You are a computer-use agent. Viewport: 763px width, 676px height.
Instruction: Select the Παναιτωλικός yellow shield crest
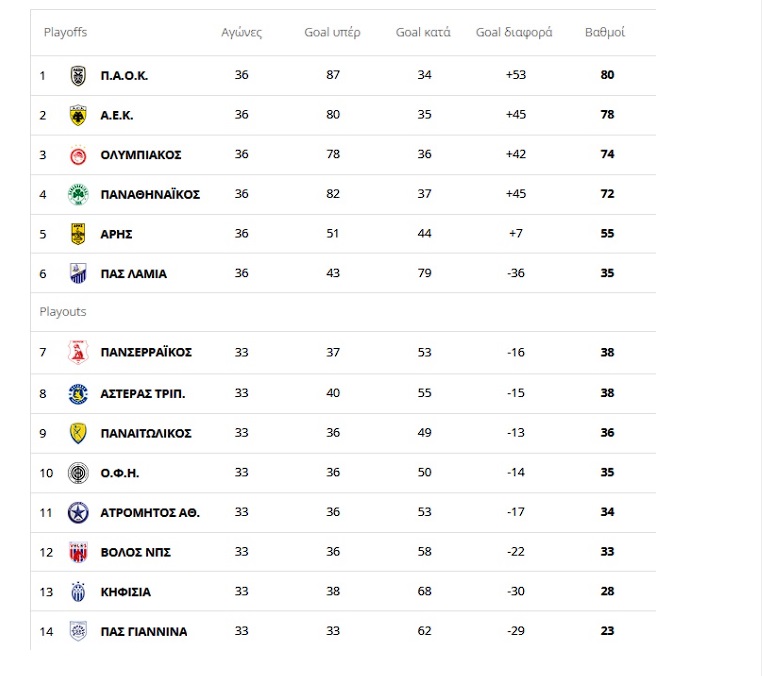78,433
